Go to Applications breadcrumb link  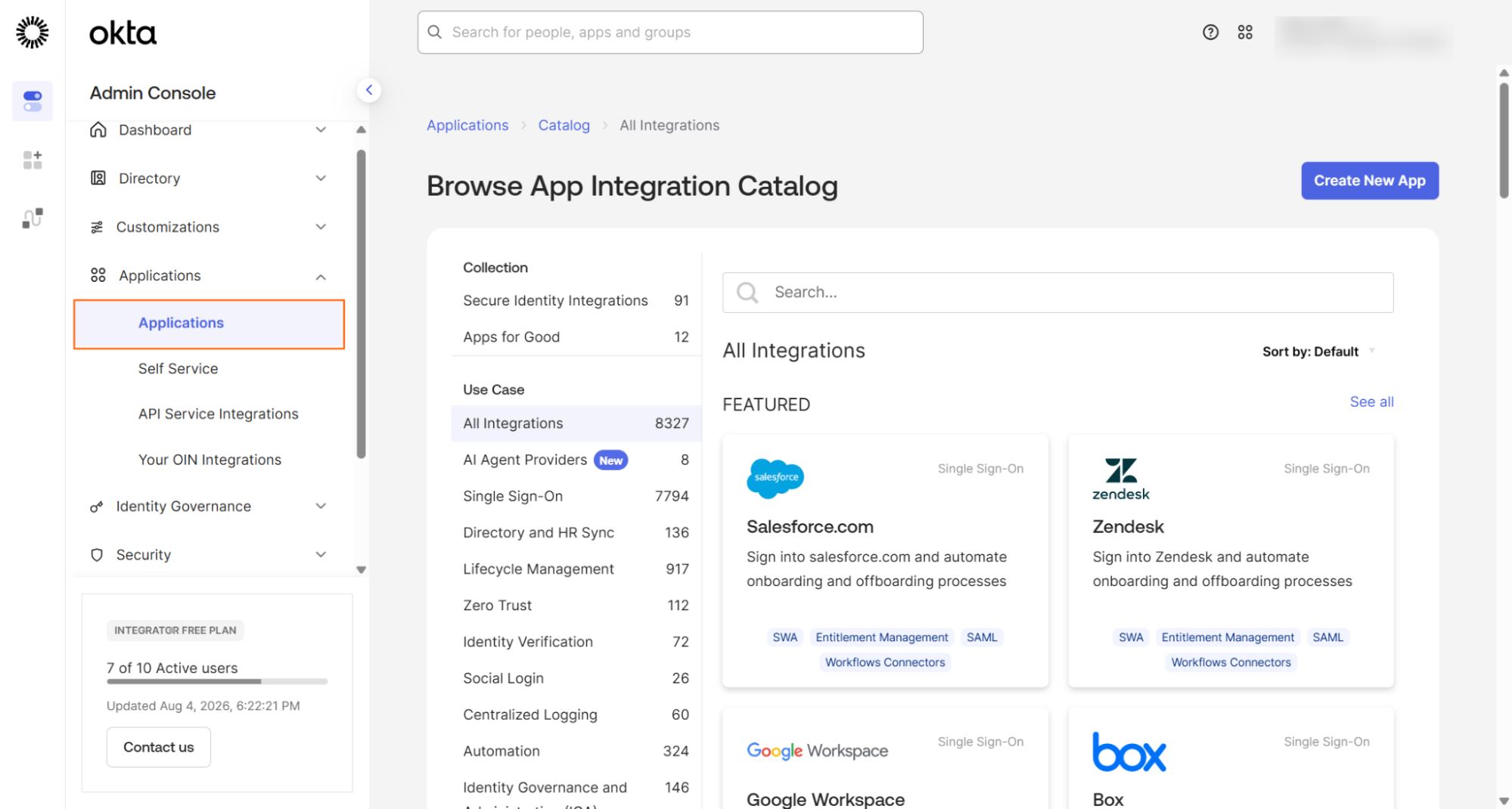pos(467,126)
